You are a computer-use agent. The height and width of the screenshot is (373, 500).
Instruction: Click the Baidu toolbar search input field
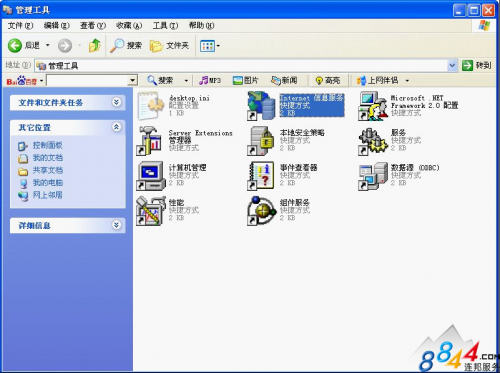point(88,80)
